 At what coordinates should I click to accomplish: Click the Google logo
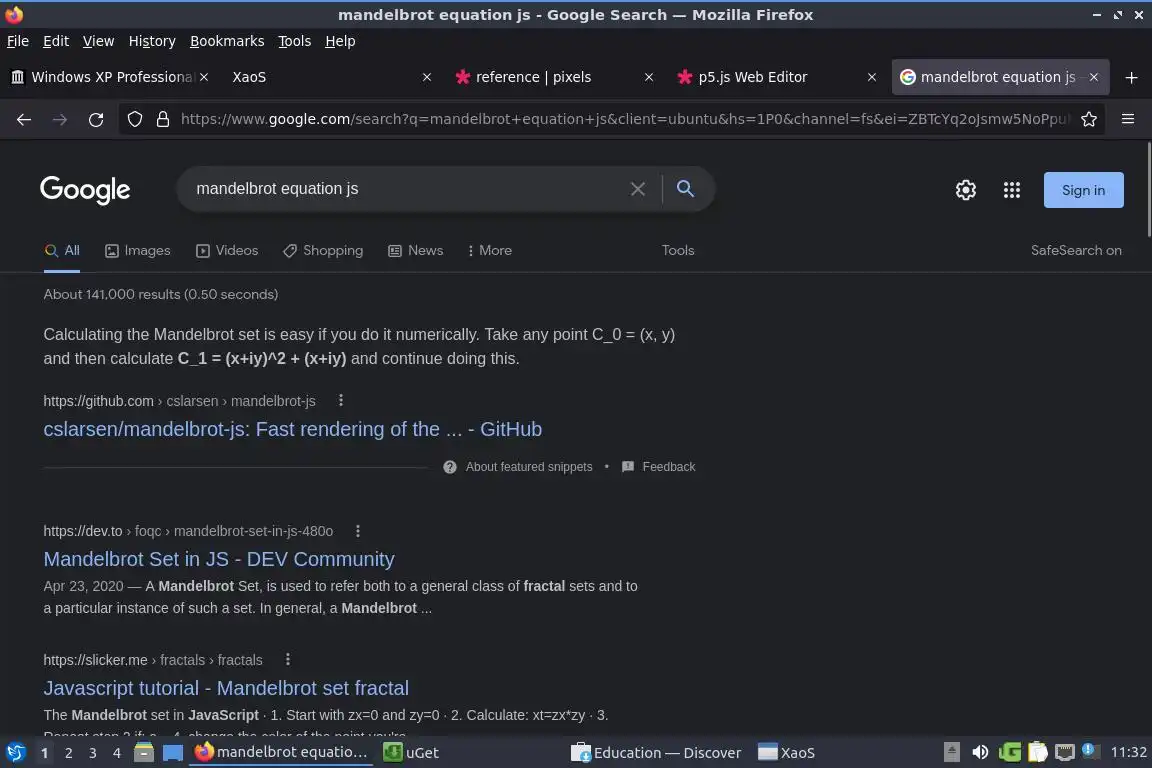click(85, 190)
